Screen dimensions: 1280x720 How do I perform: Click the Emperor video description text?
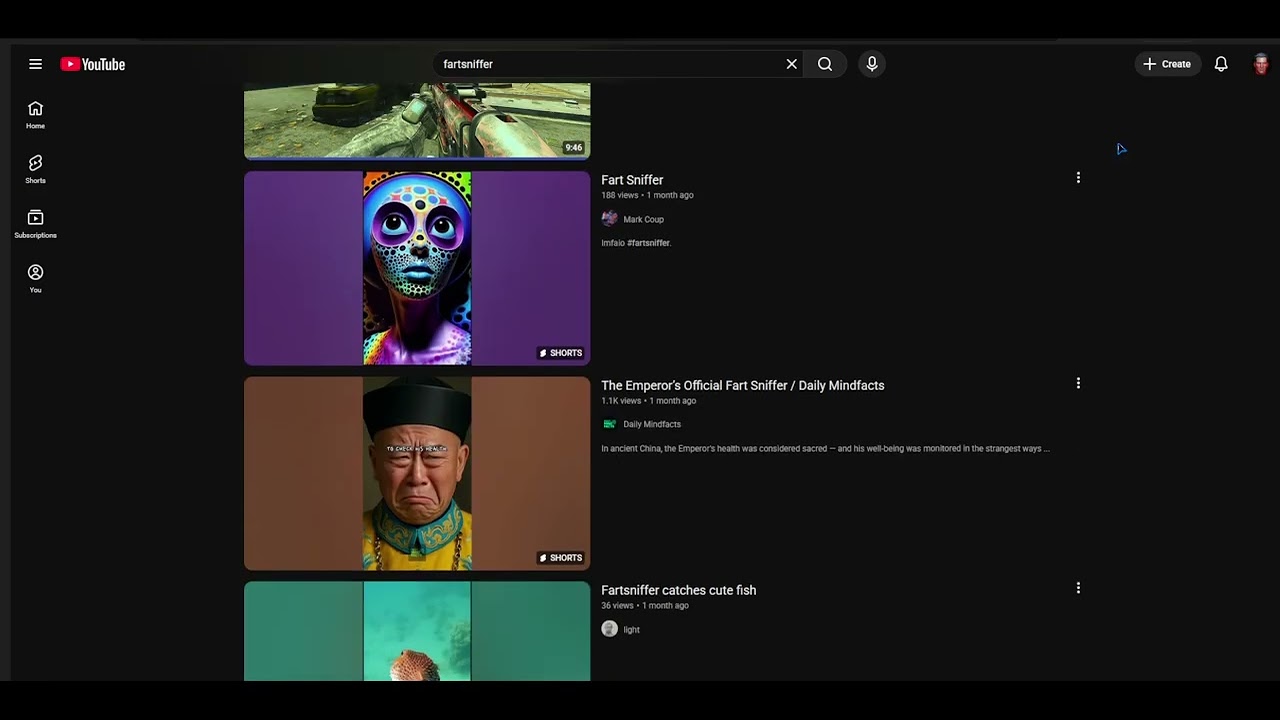(825, 449)
